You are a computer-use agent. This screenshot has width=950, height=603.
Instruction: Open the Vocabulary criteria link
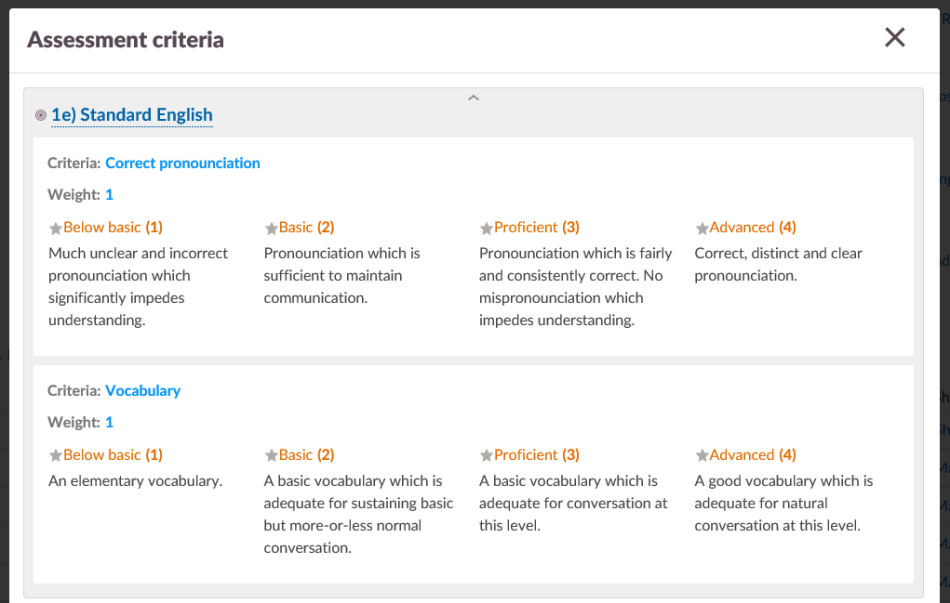click(x=143, y=391)
